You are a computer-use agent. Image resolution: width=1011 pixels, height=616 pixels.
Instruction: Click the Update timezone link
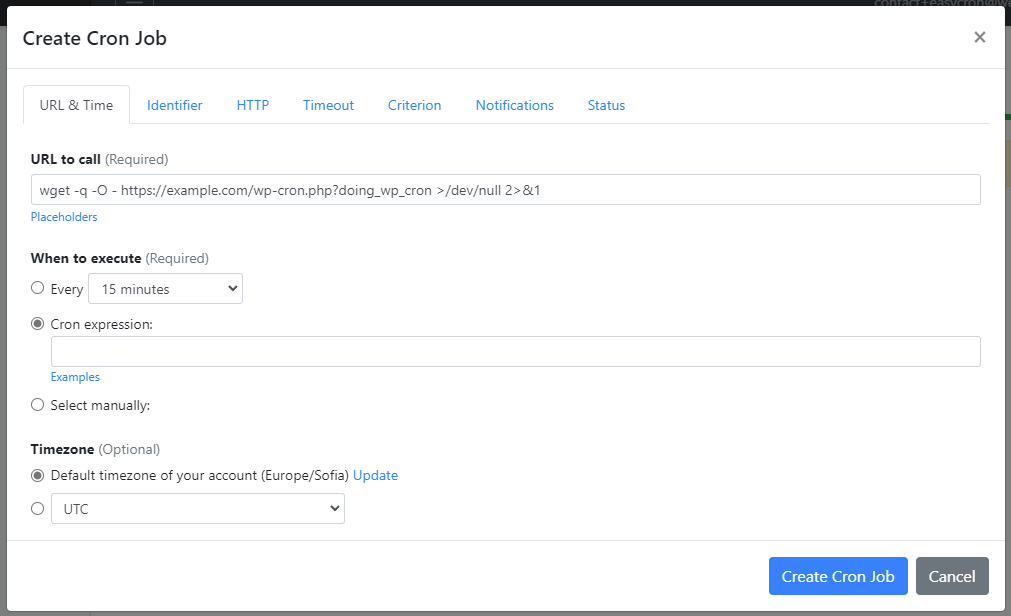coord(375,475)
